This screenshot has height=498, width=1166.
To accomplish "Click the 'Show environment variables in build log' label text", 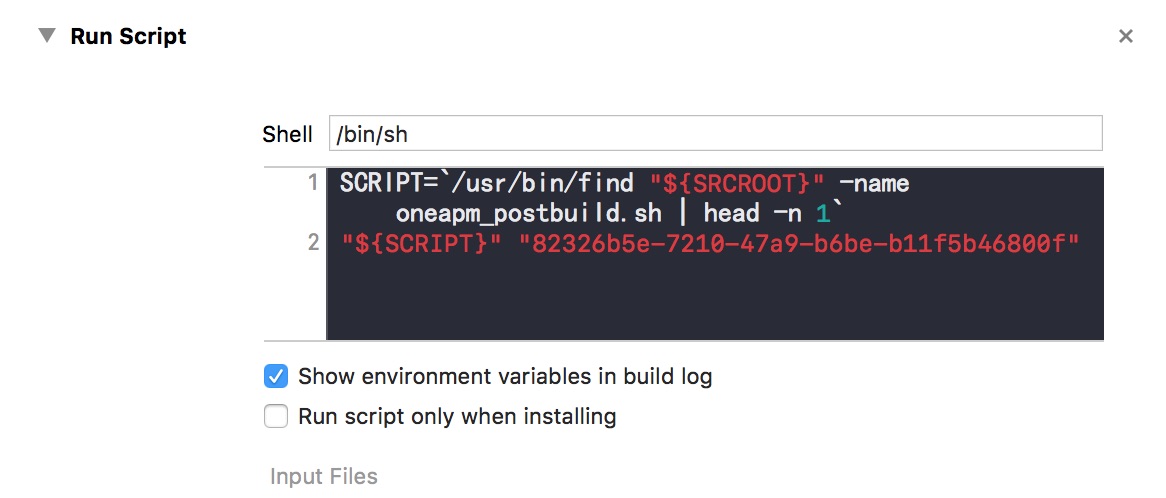I will coord(505,376).
